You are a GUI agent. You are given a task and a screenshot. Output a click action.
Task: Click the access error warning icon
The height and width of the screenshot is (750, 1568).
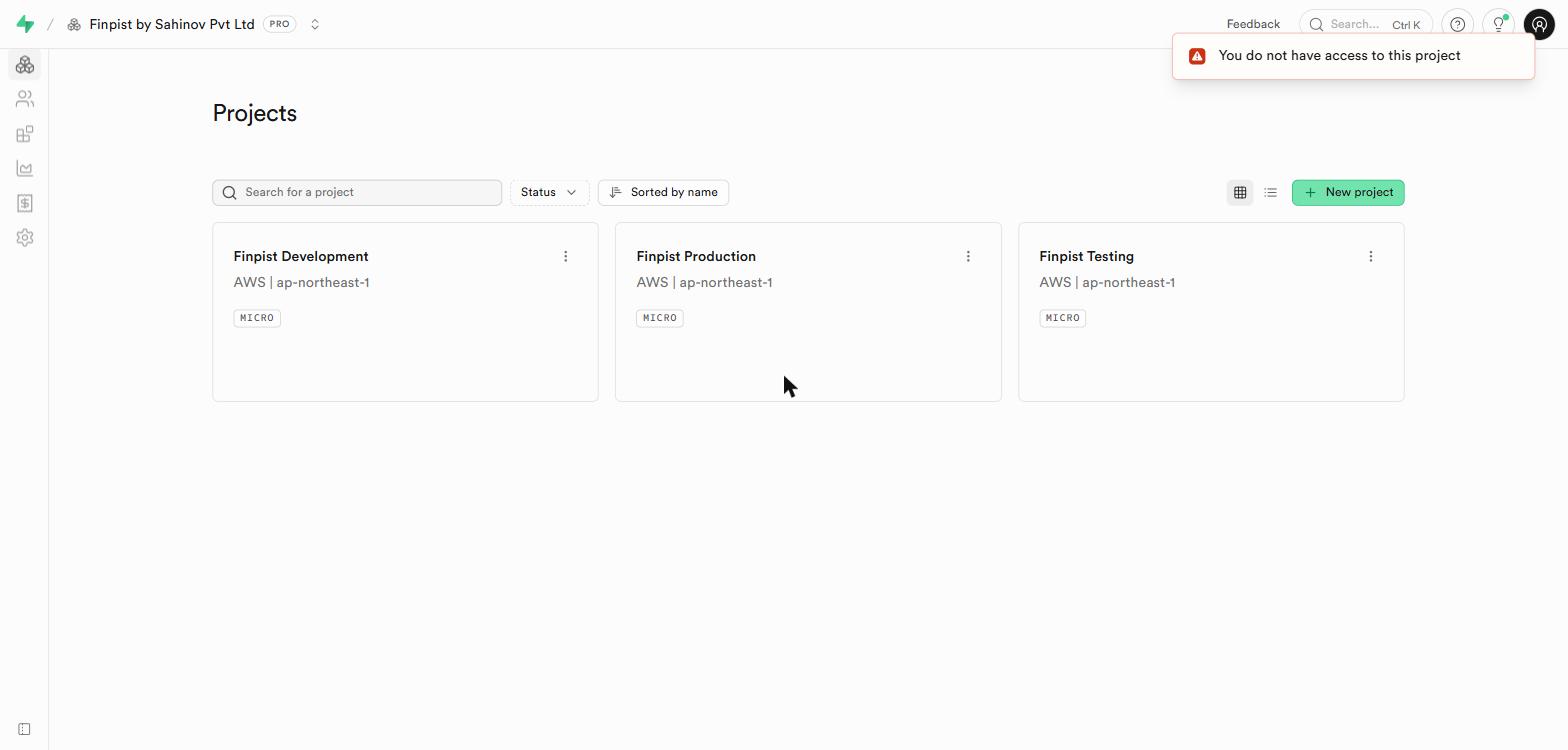1197,56
